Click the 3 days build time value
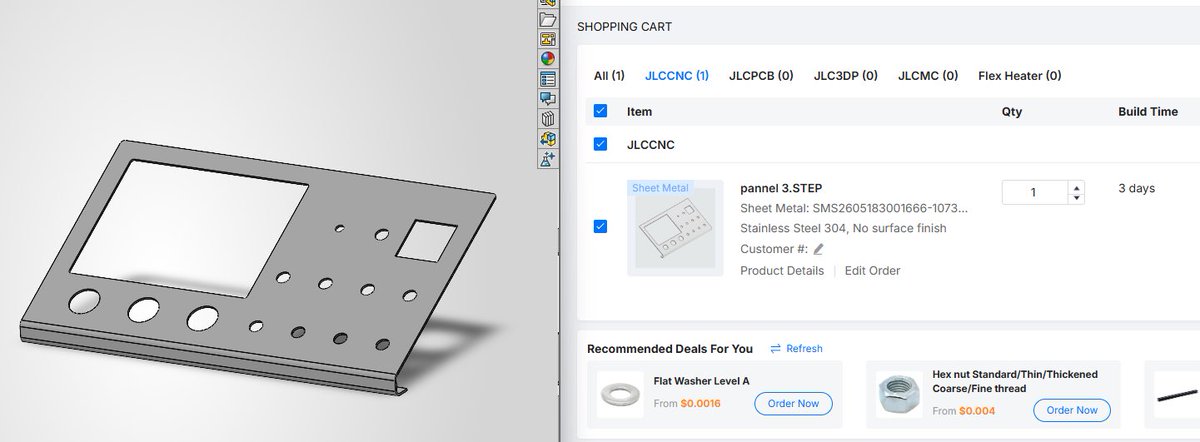The width and height of the screenshot is (1200, 442). pos(1137,188)
